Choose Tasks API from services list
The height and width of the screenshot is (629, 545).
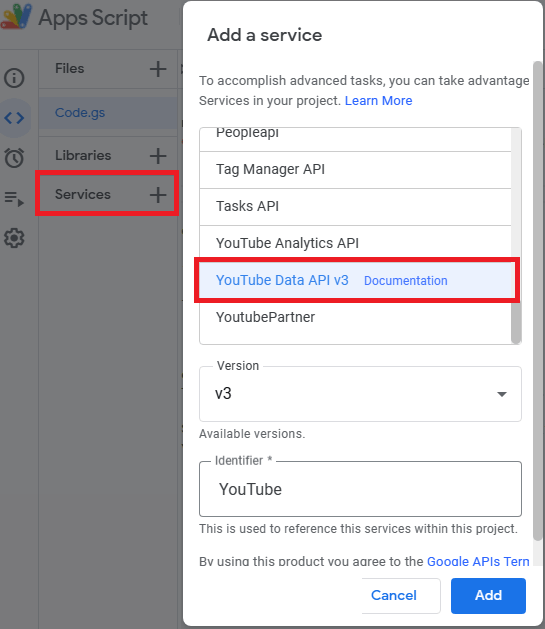355,207
